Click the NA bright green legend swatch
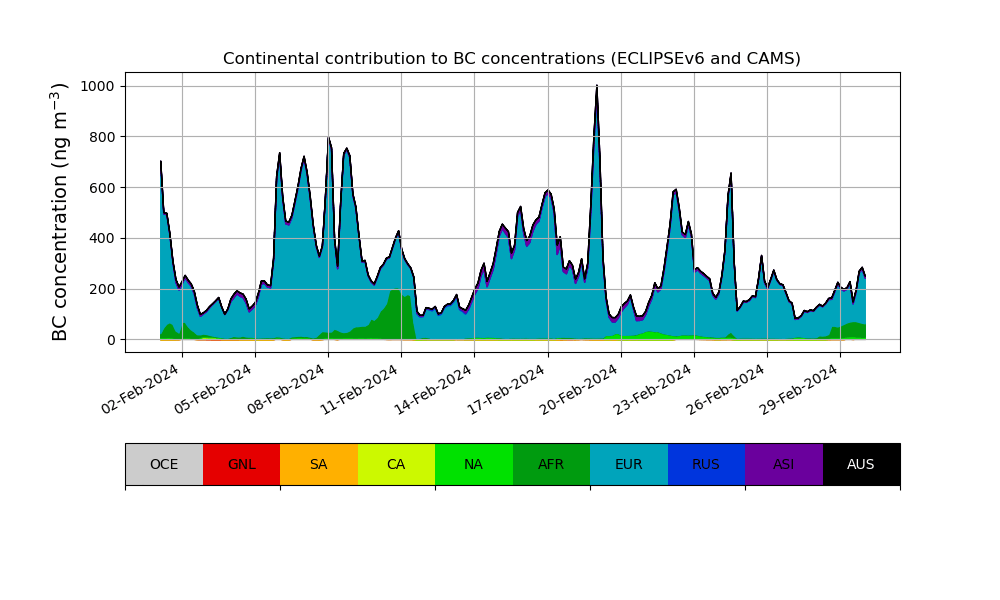1000x600 pixels. tap(474, 464)
